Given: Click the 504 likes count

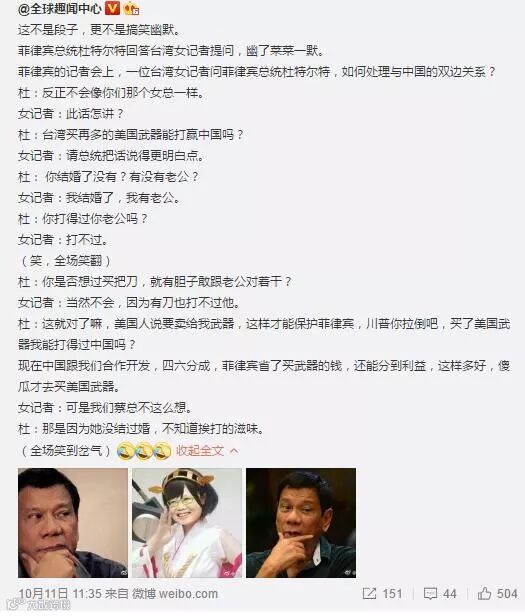Looking at the screenshot, I should [507, 594].
